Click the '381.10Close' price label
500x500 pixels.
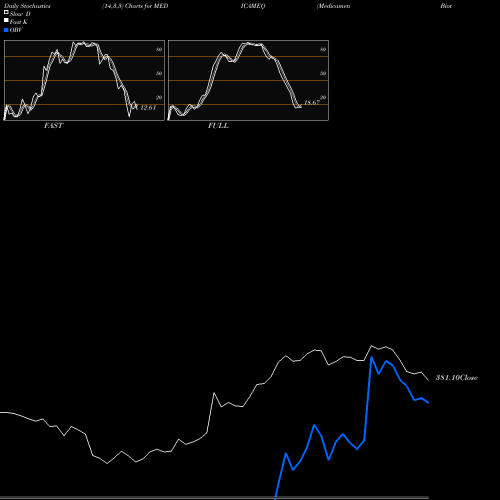click(457, 378)
